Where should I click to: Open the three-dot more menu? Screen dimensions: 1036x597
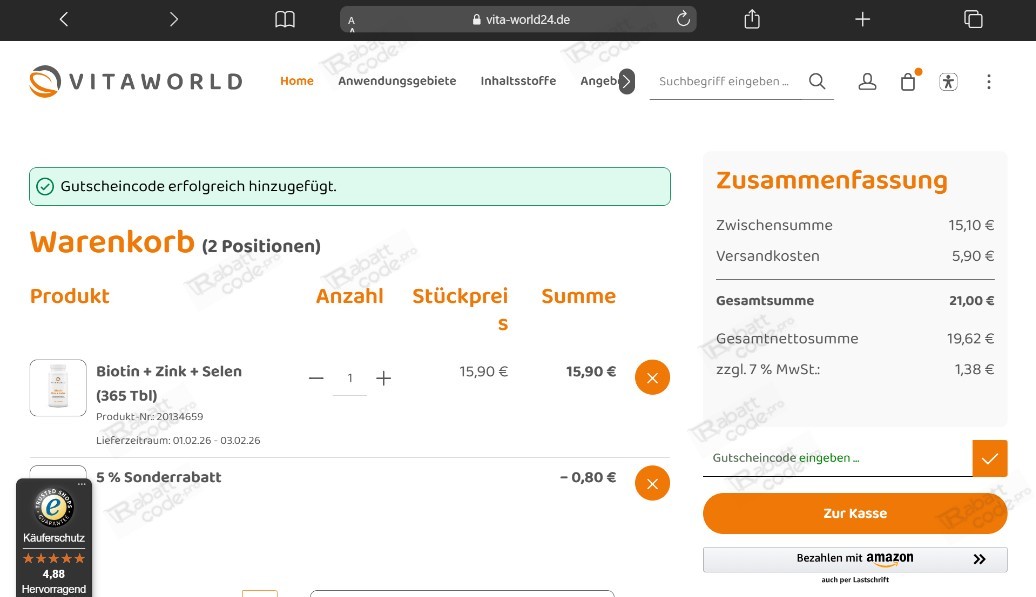[x=988, y=82]
